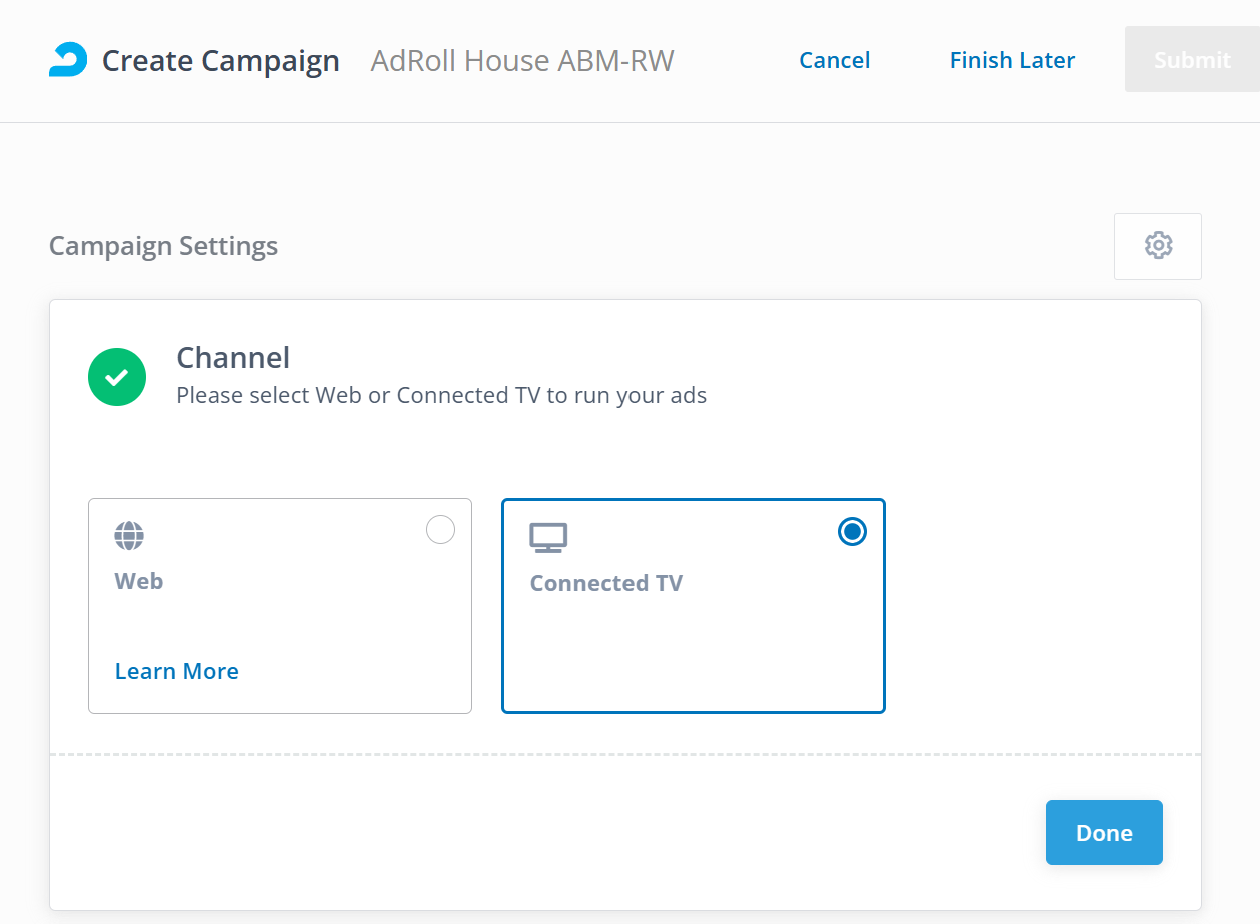Screen dimensions: 1260x924
Task: Click the globe icon in Web card
Action: coord(129,536)
